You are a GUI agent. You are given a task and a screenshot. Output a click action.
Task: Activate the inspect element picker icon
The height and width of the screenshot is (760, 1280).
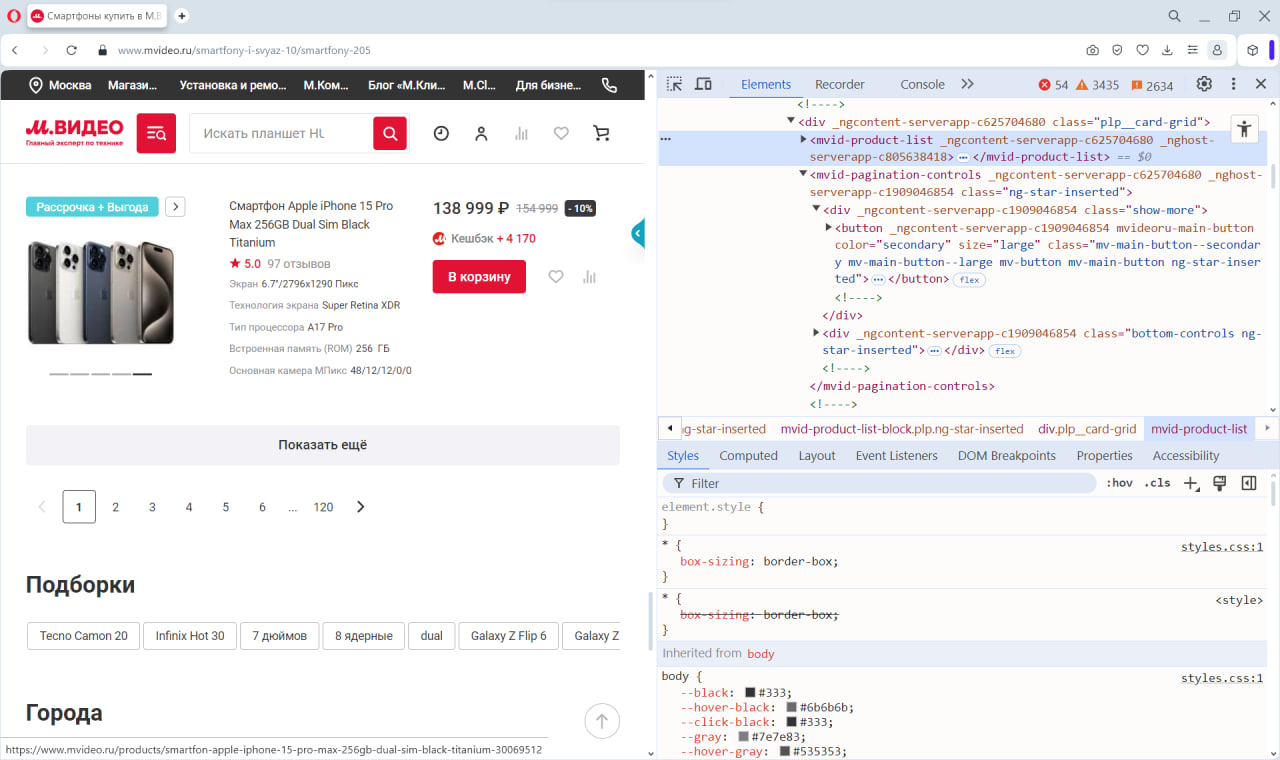(675, 84)
